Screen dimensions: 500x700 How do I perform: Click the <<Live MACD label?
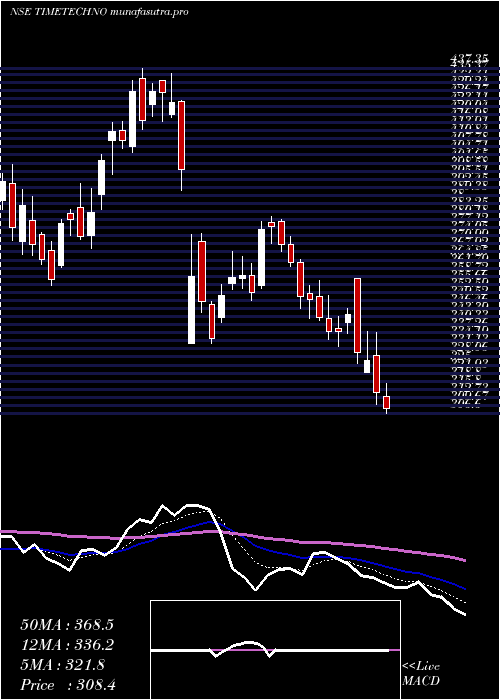pos(421,674)
